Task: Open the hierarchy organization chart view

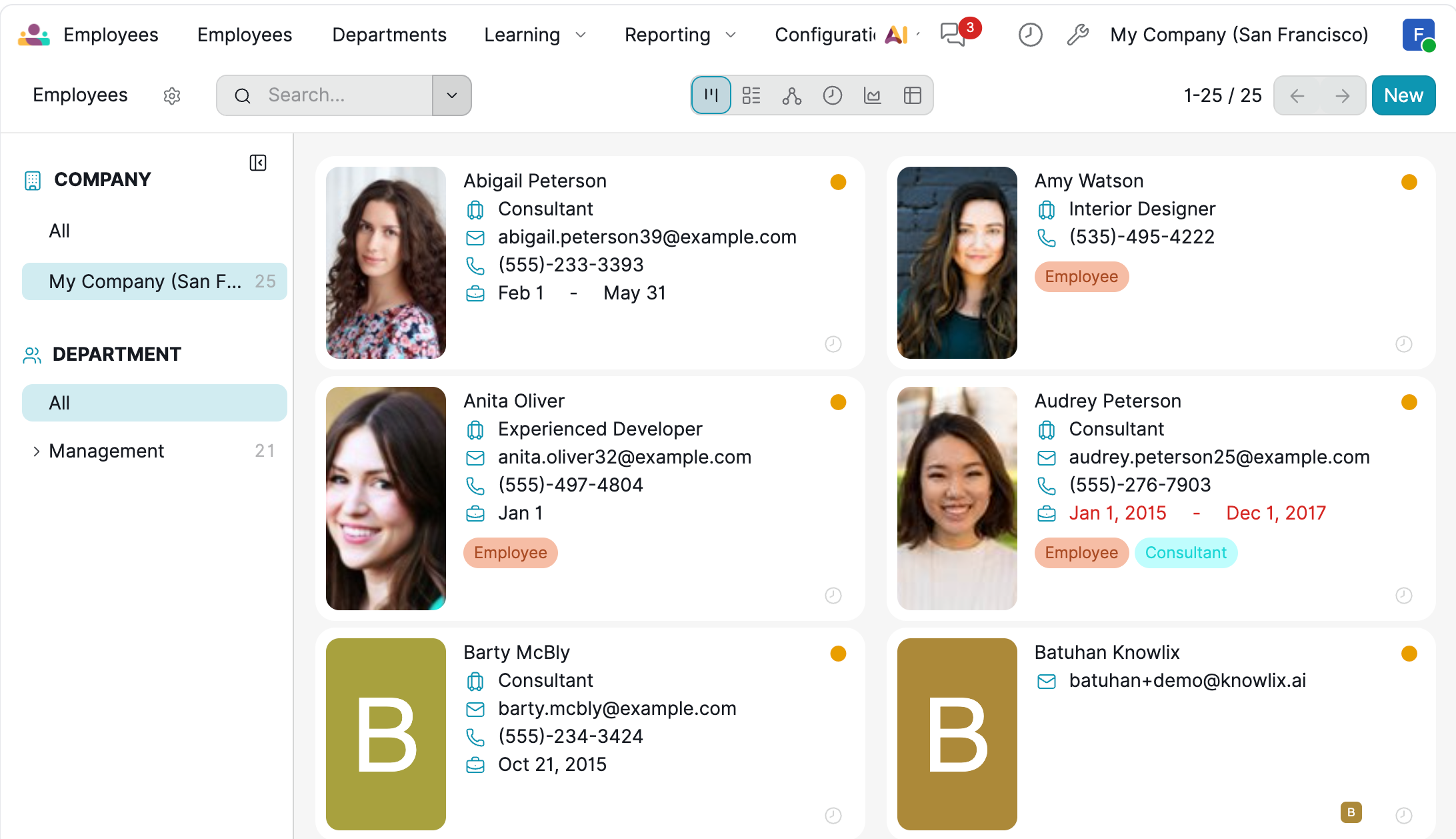Action: click(791, 95)
